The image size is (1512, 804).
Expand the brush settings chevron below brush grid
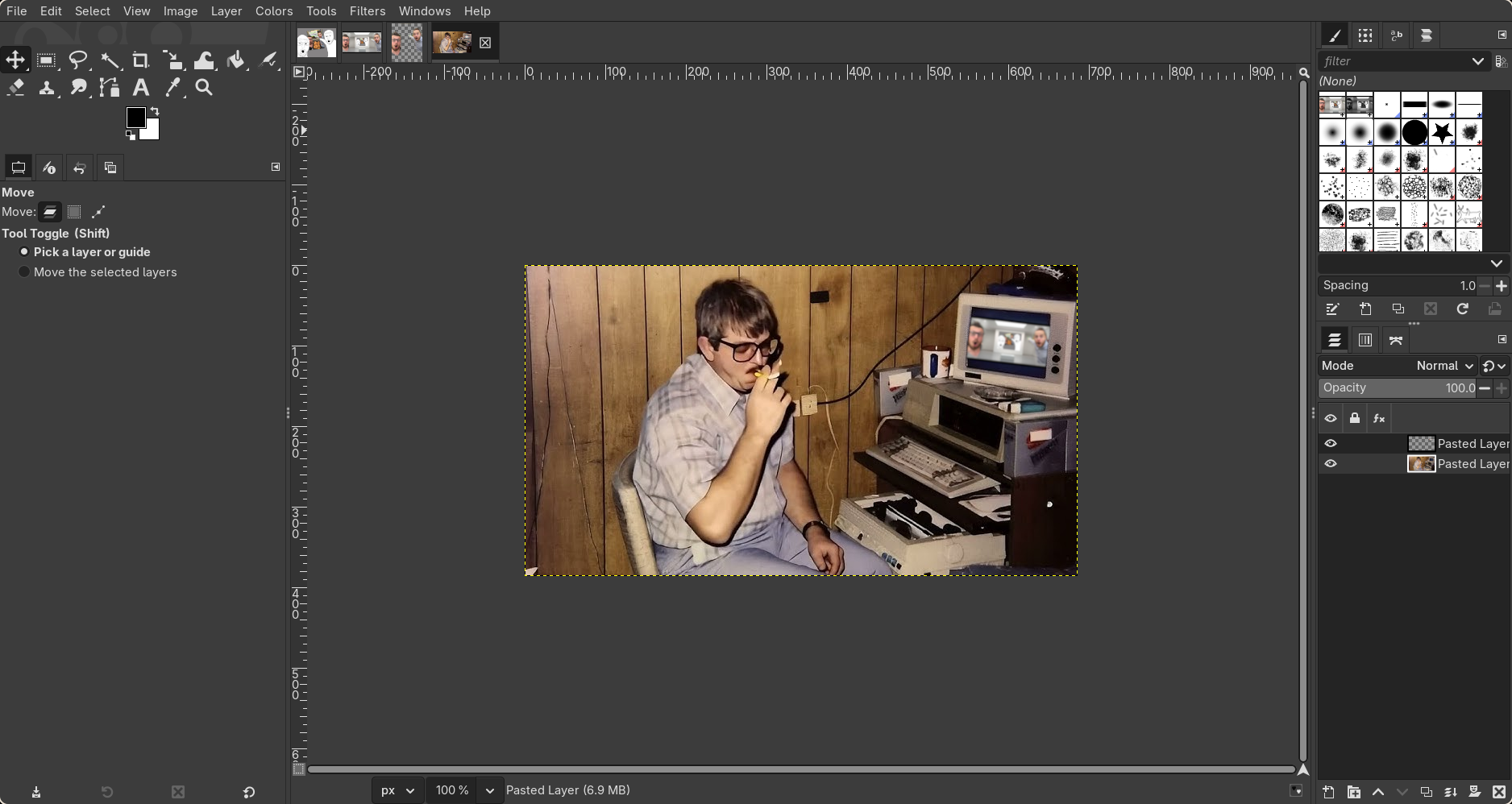click(1497, 263)
